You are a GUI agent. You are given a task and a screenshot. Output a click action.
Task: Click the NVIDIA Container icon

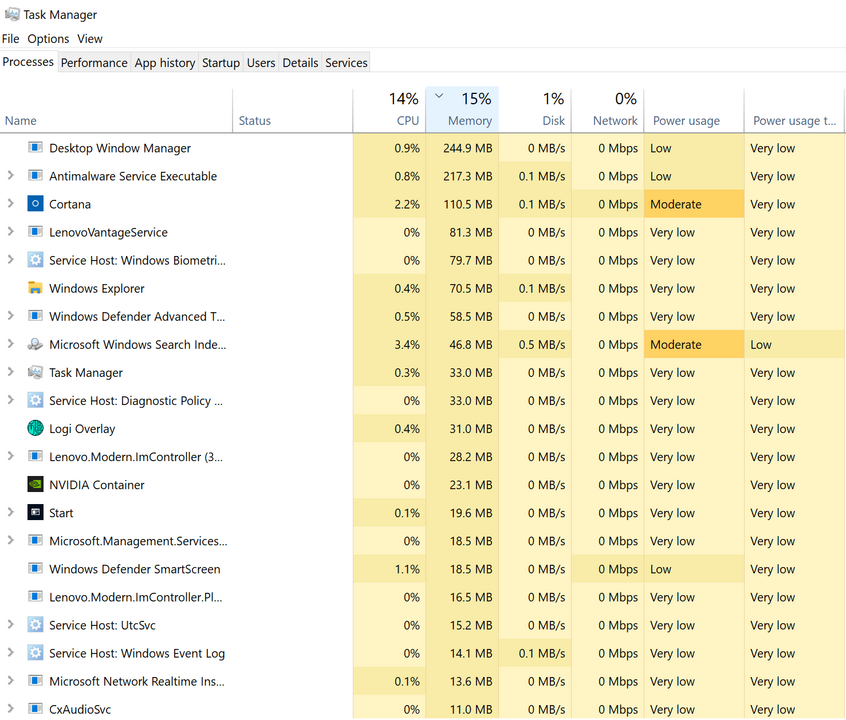click(x=35, y=485)
